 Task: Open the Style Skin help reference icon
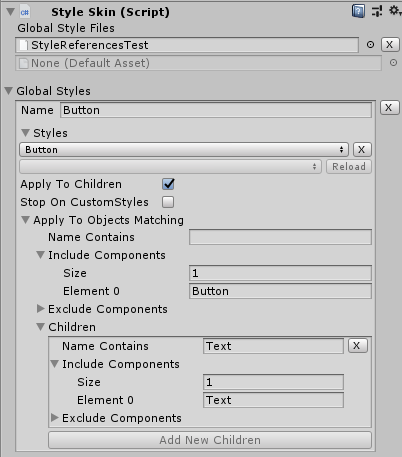point(358,11)
